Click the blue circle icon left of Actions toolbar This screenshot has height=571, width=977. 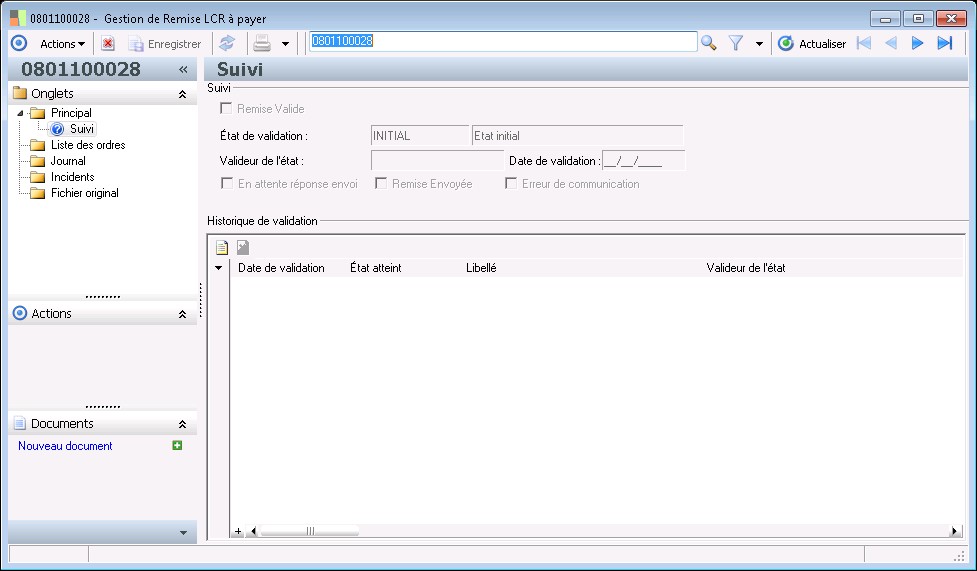point(19,43)
